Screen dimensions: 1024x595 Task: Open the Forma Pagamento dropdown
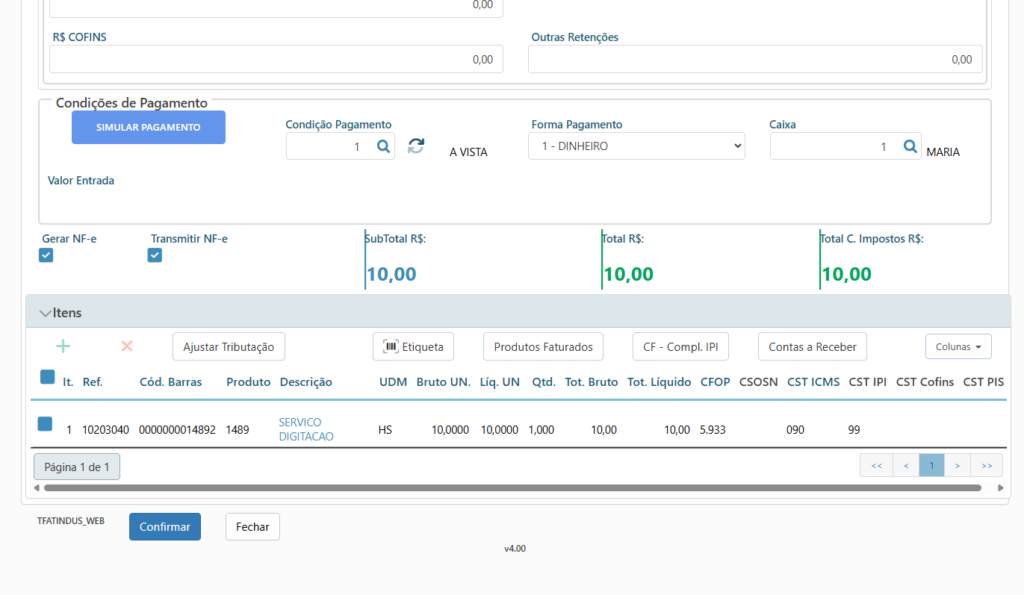[636, 146]
